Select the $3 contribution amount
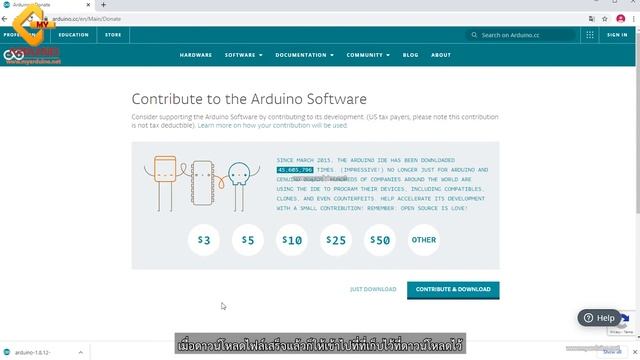 point(204,240)
